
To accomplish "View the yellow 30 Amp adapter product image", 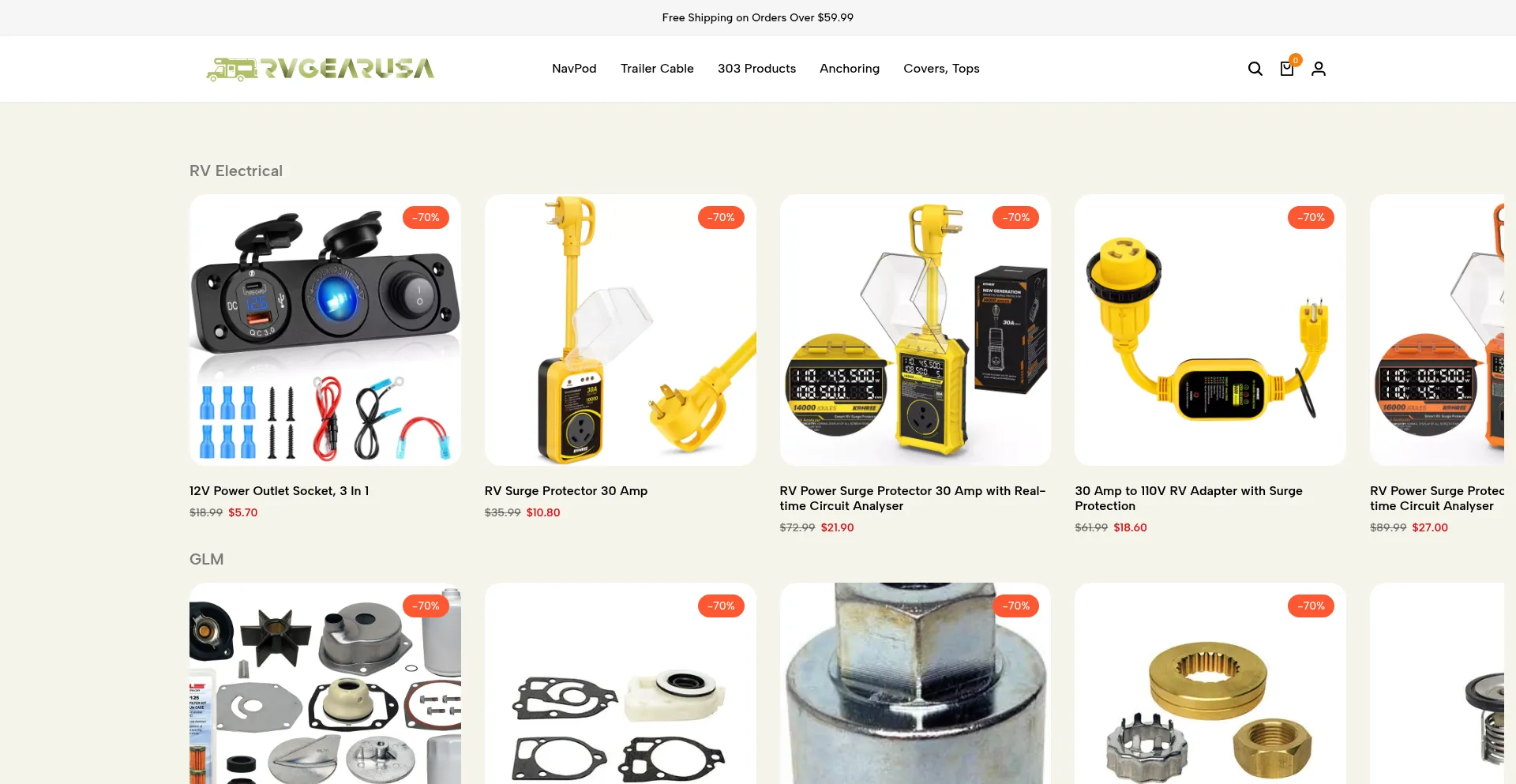I will [1210, 330].
